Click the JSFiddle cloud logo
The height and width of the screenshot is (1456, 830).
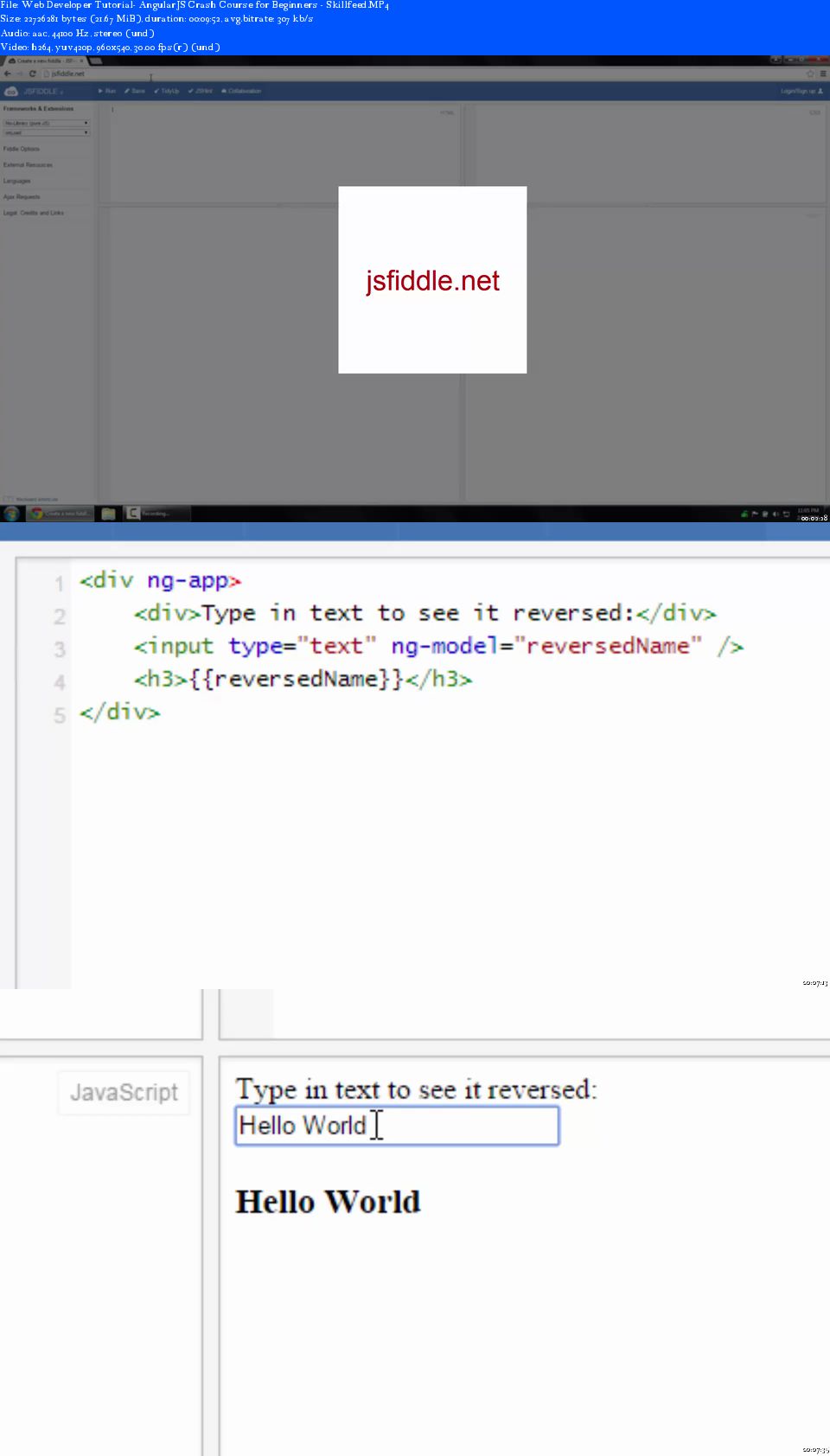tap(11, 91)
